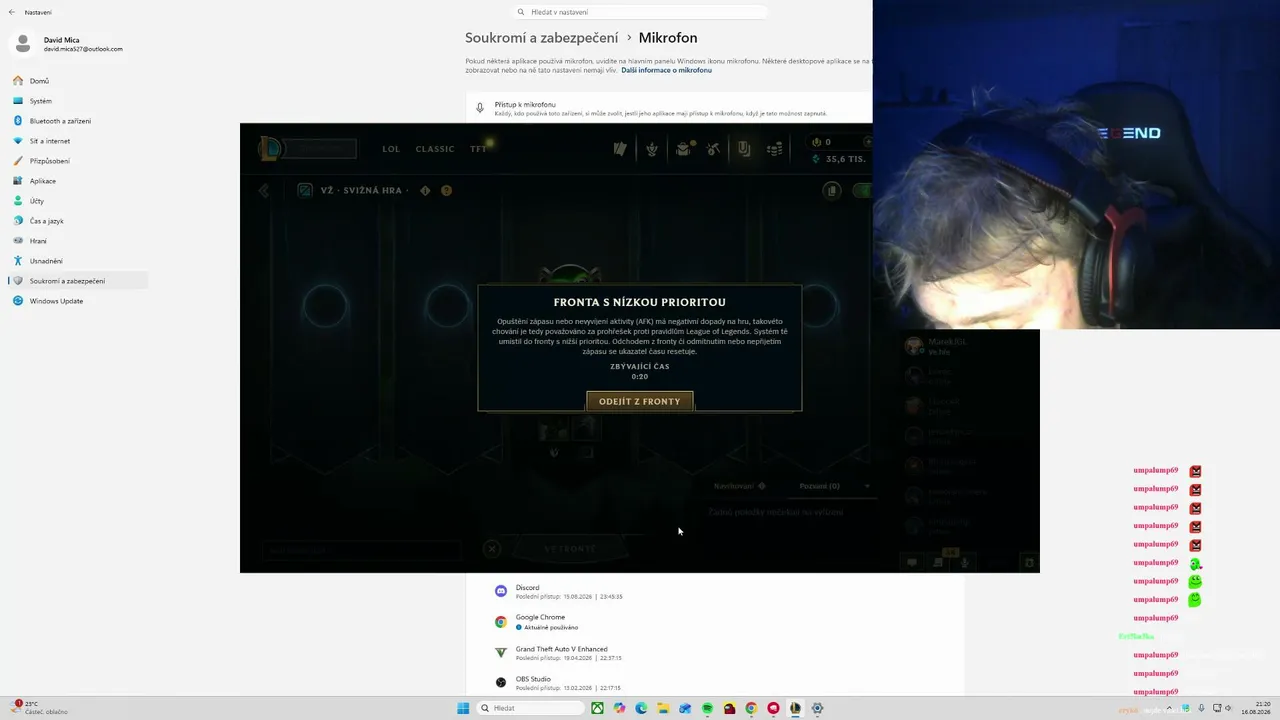This screenshot has height=720, width=1280.
Task: Click the info diamond next to SVIŽNÁ HRA
Action: (x=425, y=190)
